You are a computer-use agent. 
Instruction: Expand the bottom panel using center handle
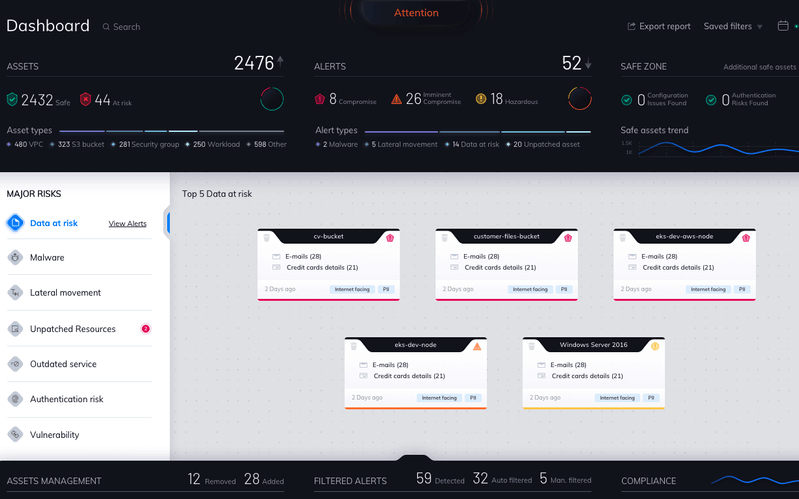pyautogui.click(x=416, y=461)
